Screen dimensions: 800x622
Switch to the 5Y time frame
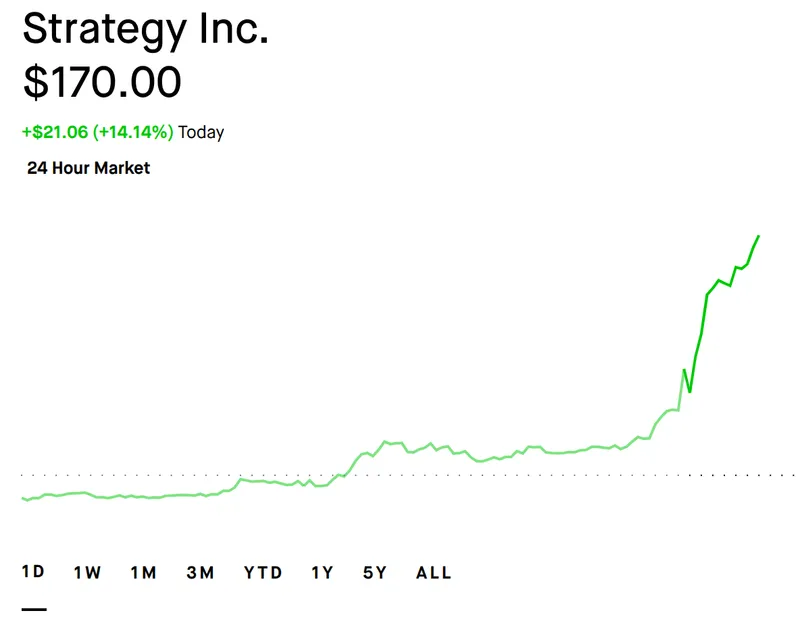[376, 572]
